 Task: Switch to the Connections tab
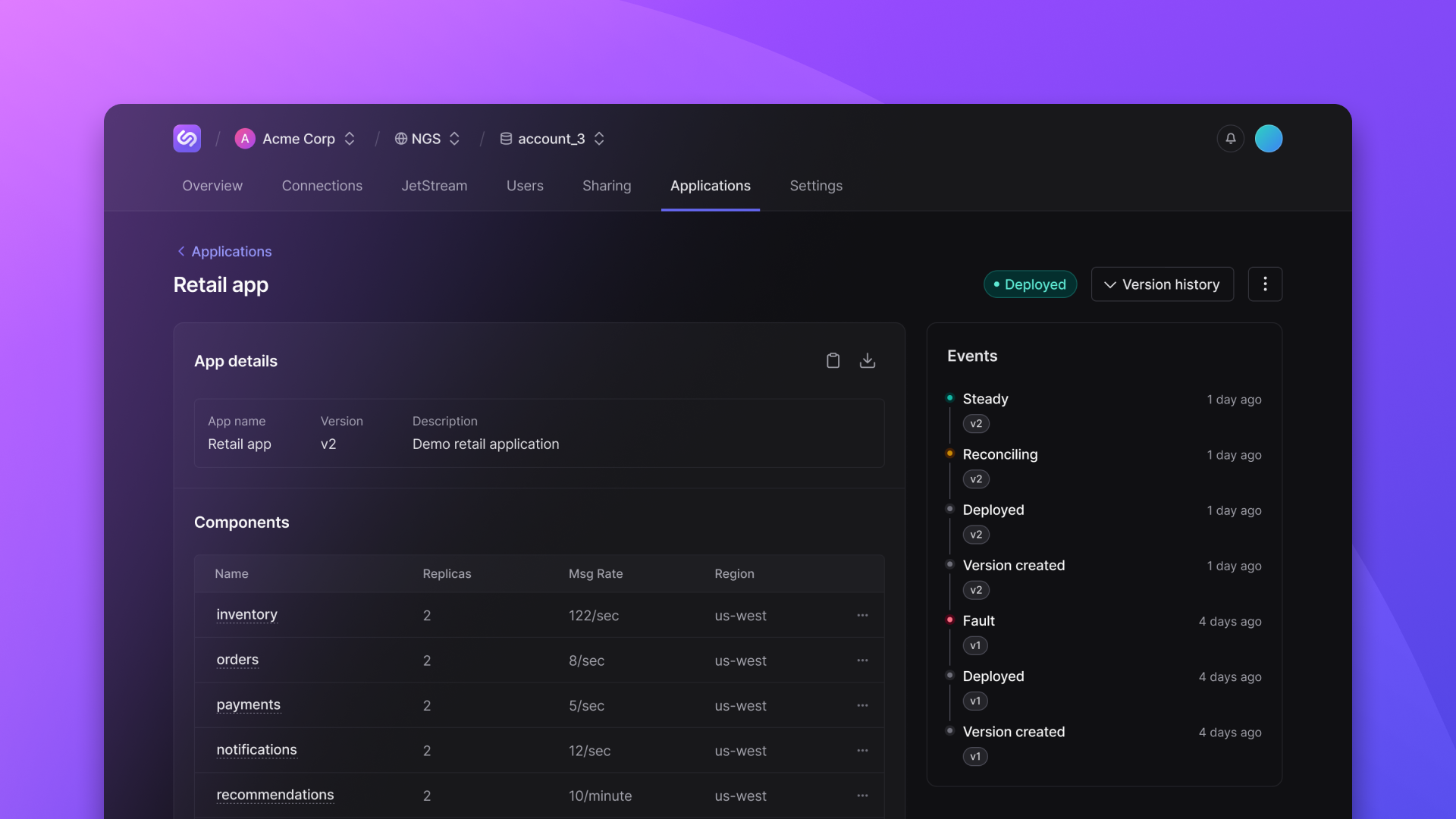click(322, 186)
